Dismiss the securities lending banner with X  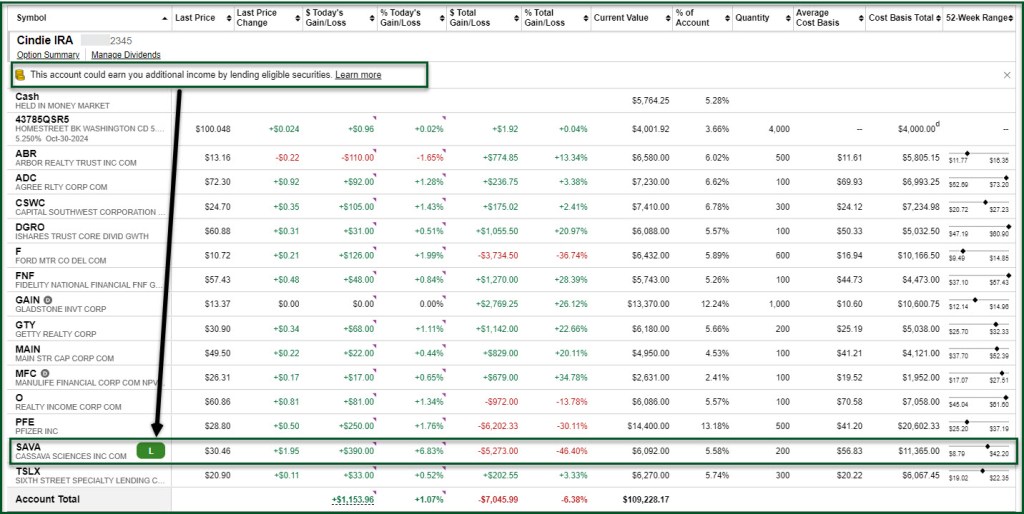click(1006, 75)
